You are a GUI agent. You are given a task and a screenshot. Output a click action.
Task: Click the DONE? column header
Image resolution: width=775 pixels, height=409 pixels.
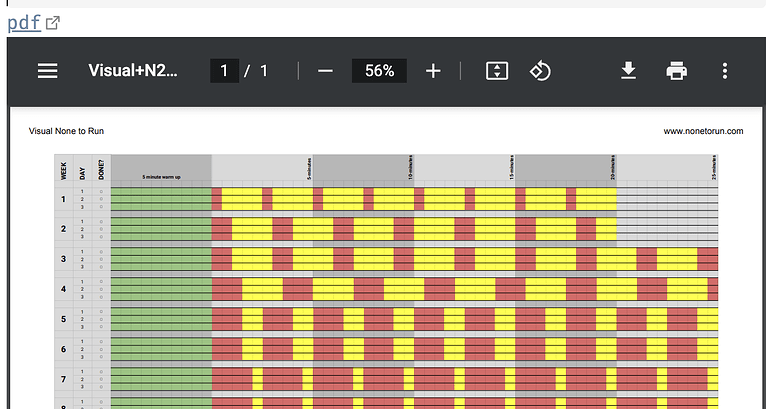pyautogui.click(x=100, y=168)
